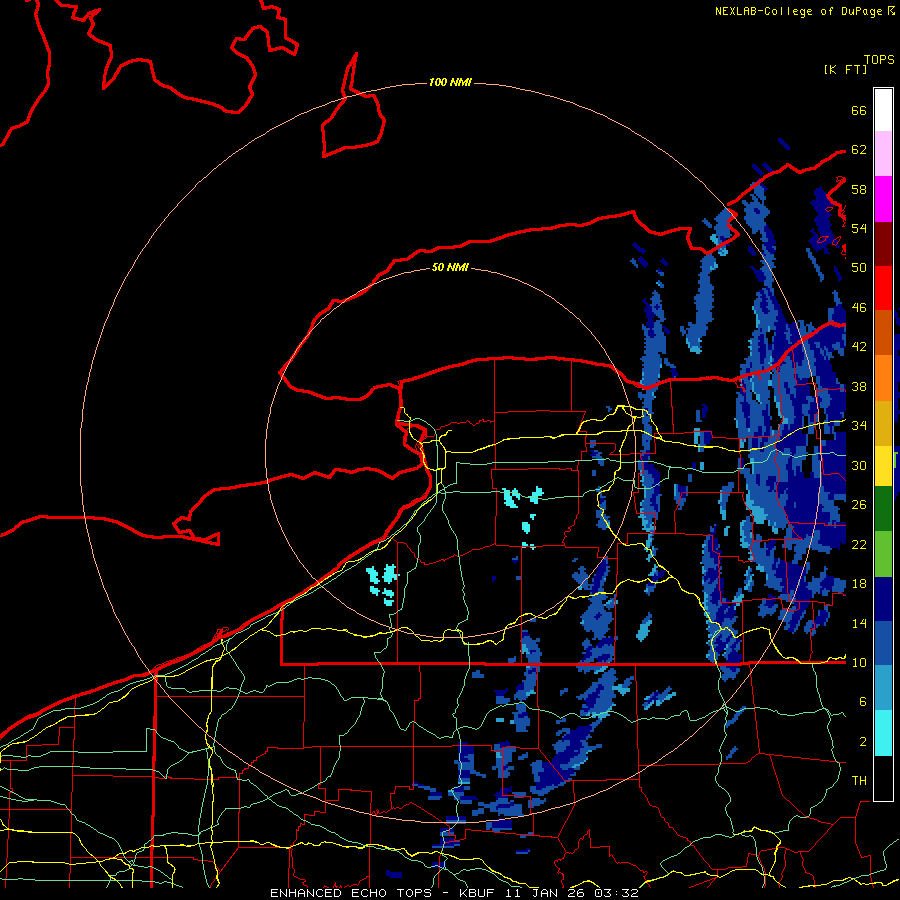The image size is (900, 900).
Task: Click the 26 legend value
Action: point(859,505)
